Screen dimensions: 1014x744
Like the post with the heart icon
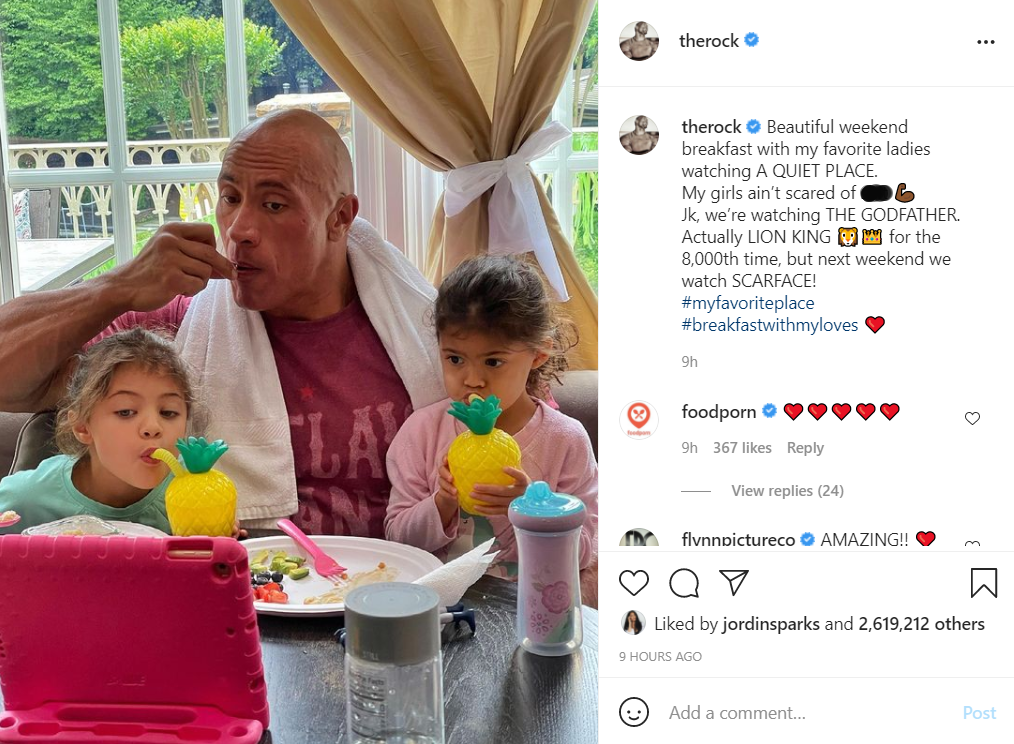click(634, 583)
